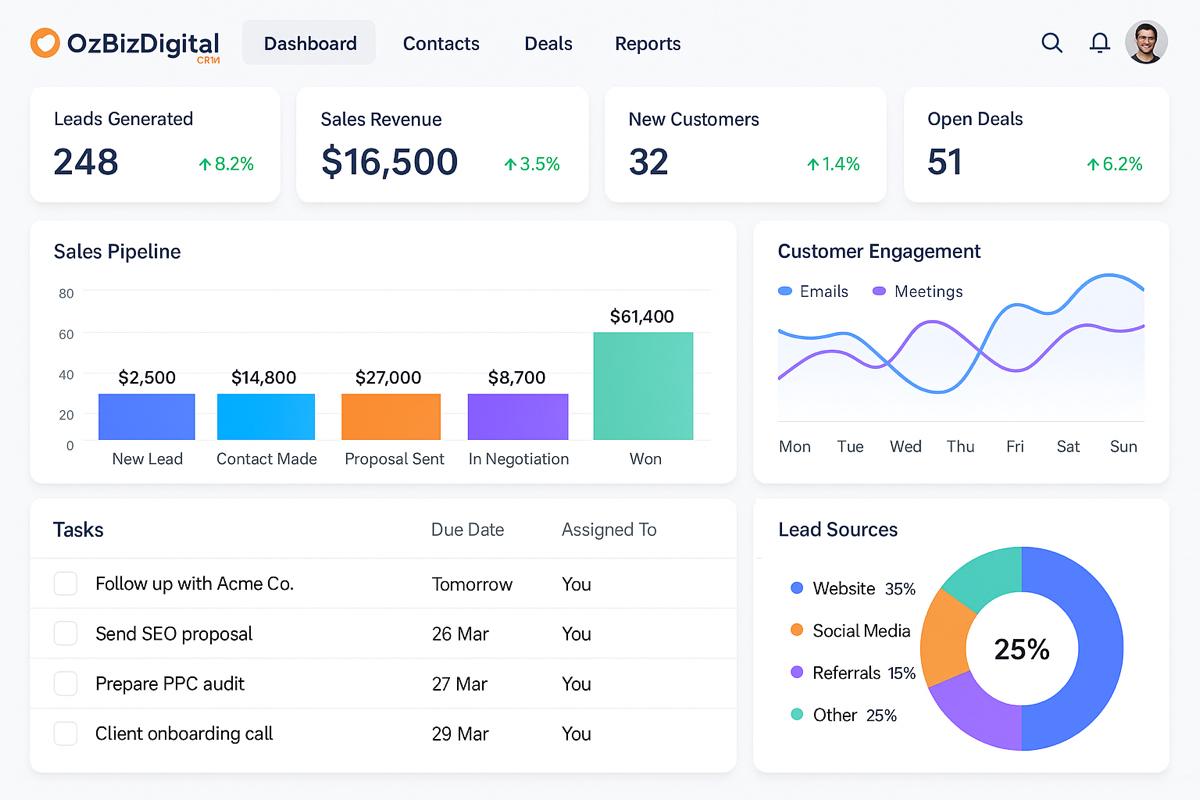
Task: Open the Leads Generated card
Action: (155, 145)
